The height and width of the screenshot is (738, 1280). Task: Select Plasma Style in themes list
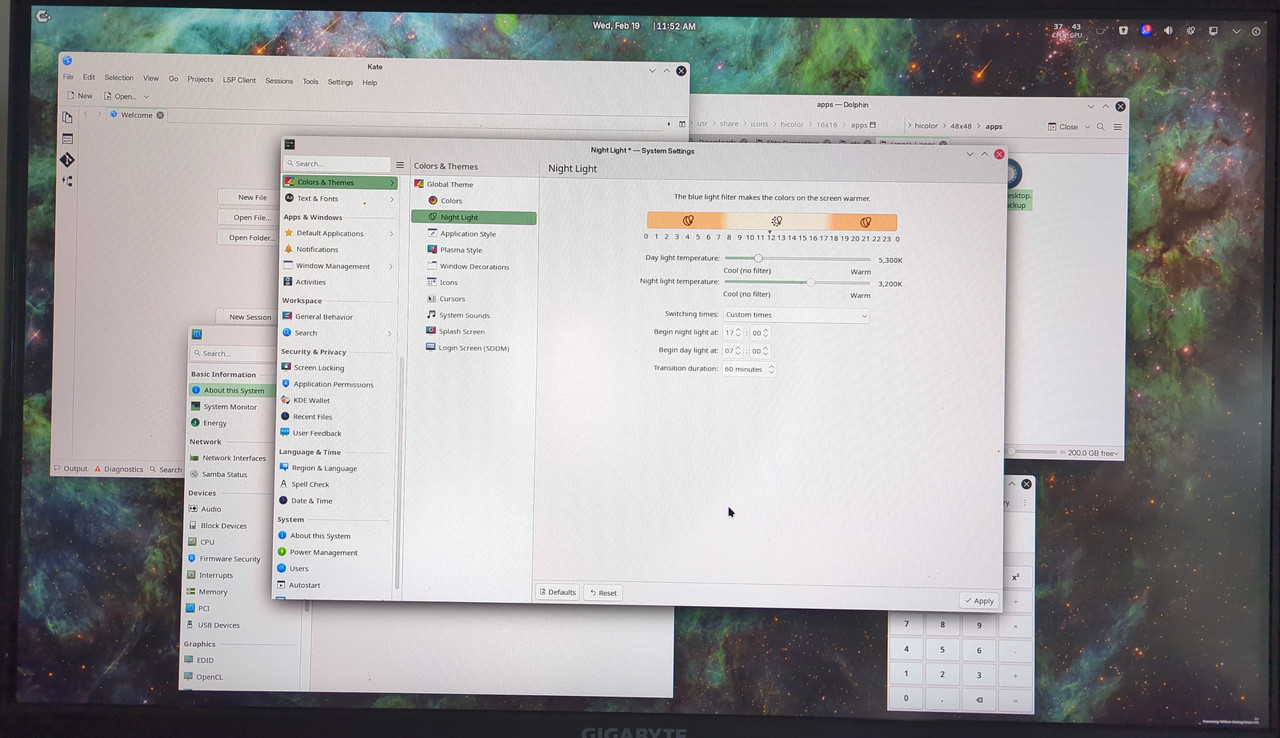474,250
